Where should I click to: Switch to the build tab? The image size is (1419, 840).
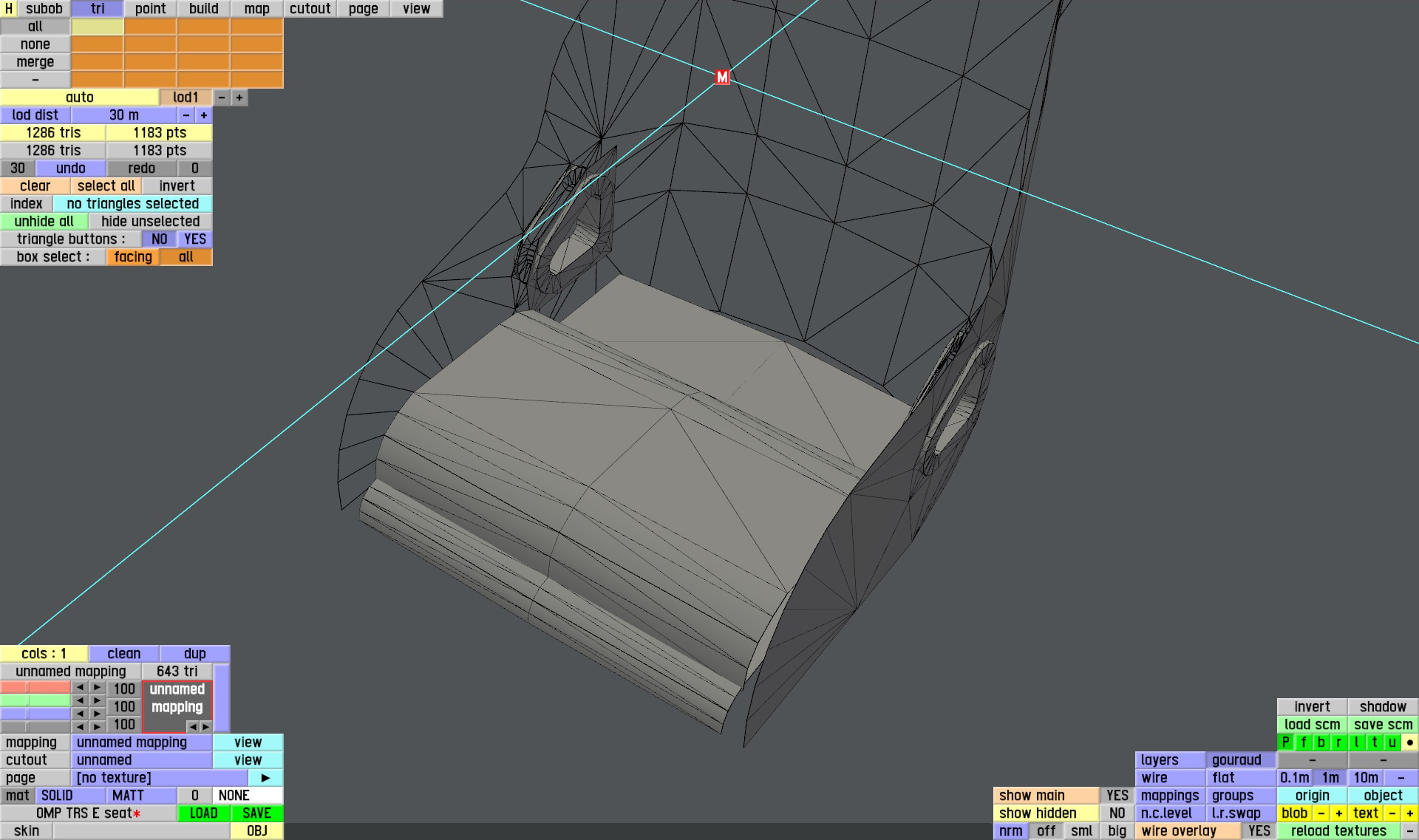pyautogui.click(x=203, y=9)
